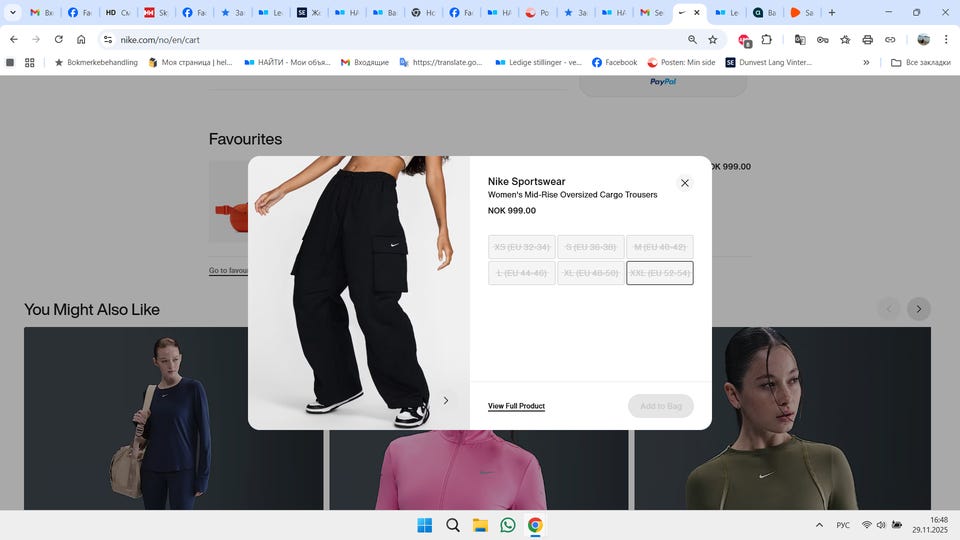
Task: Switch to the first Gmail tab
Action: click(x=42, y=12)
